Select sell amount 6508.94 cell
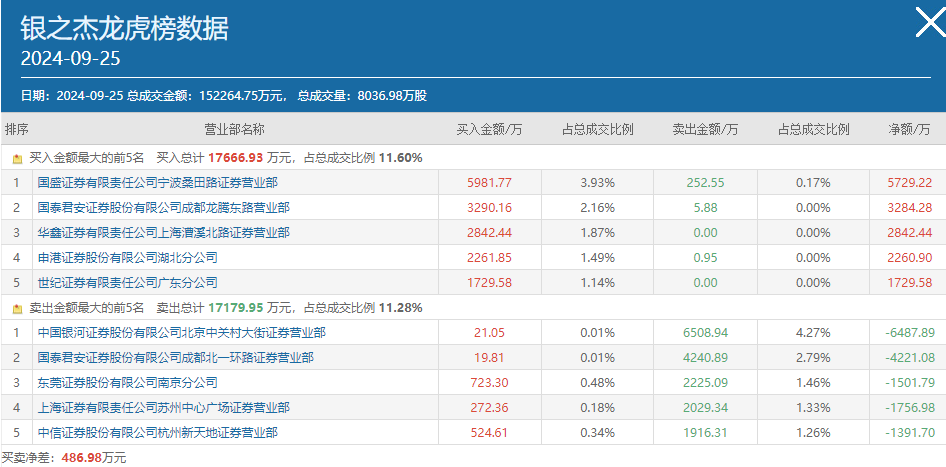Image resolution: width=946 pixels, height=467 pixels. point(705,332)
